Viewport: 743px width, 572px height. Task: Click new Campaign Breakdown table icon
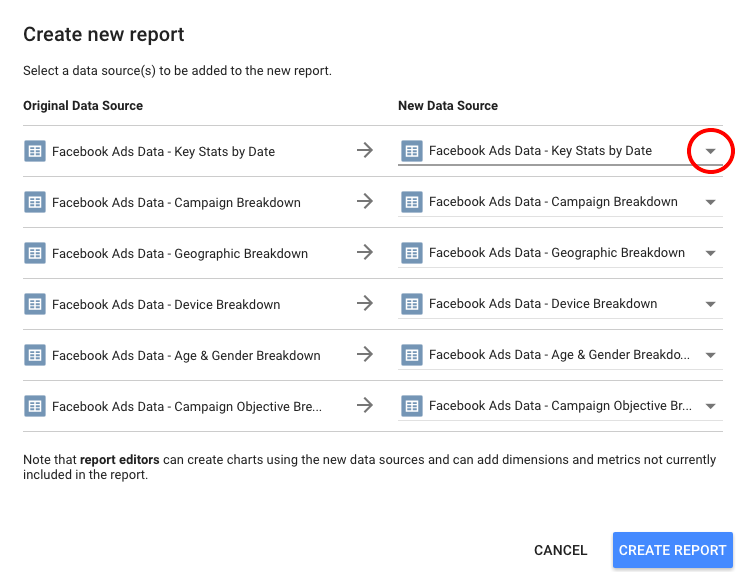(412, 202)
